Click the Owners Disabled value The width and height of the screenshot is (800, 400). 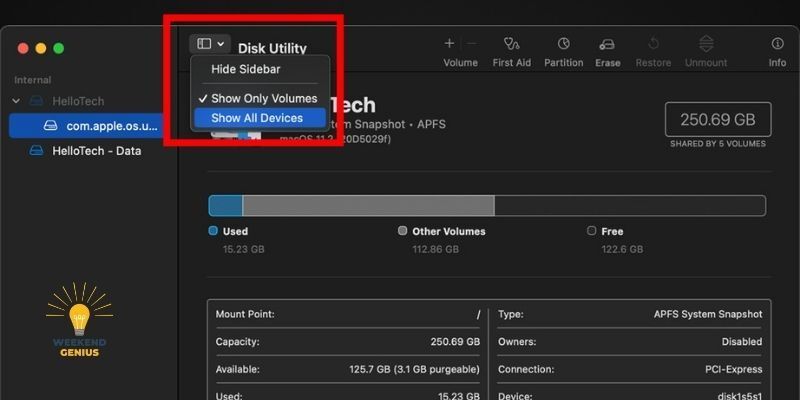pos(742,342)
